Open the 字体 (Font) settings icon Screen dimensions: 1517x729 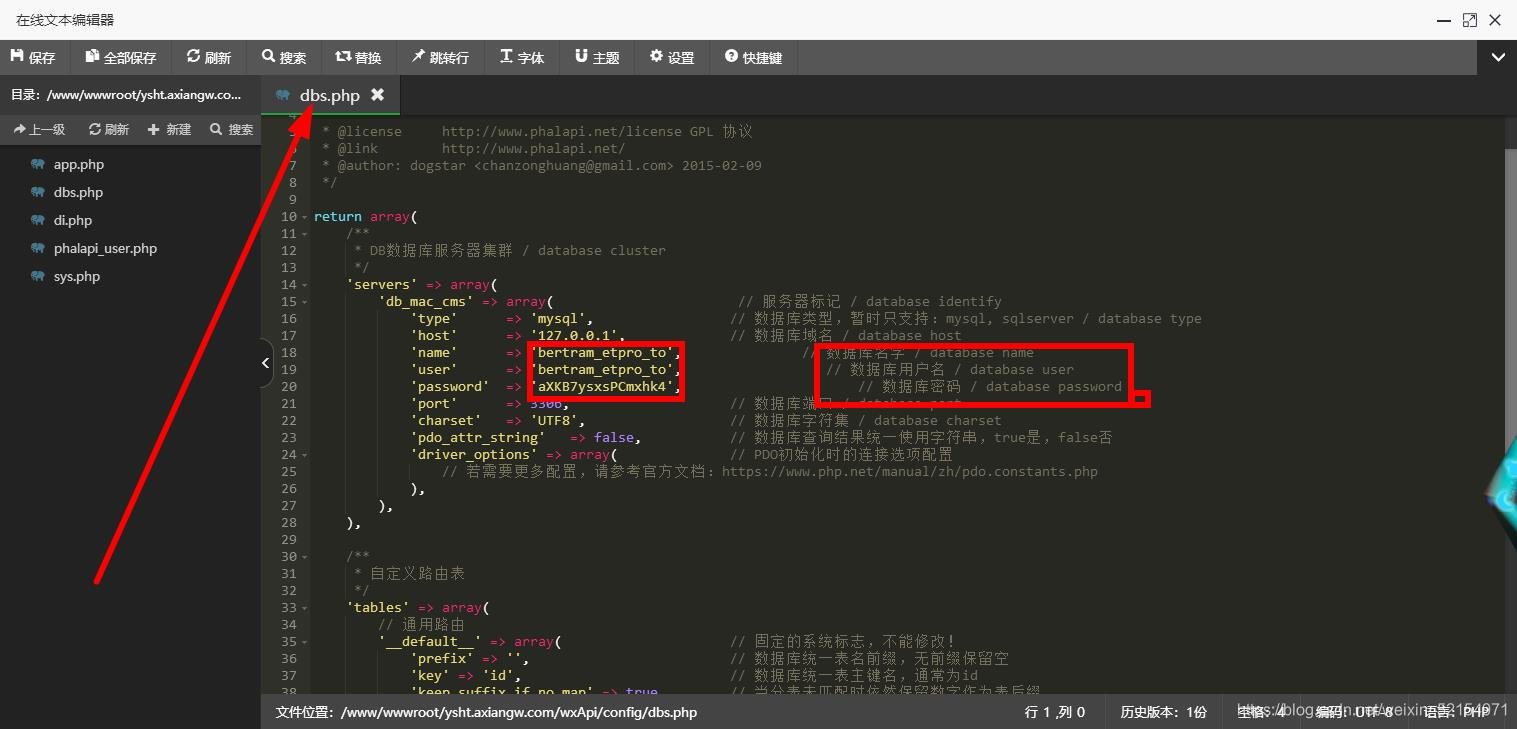point(521,57)
